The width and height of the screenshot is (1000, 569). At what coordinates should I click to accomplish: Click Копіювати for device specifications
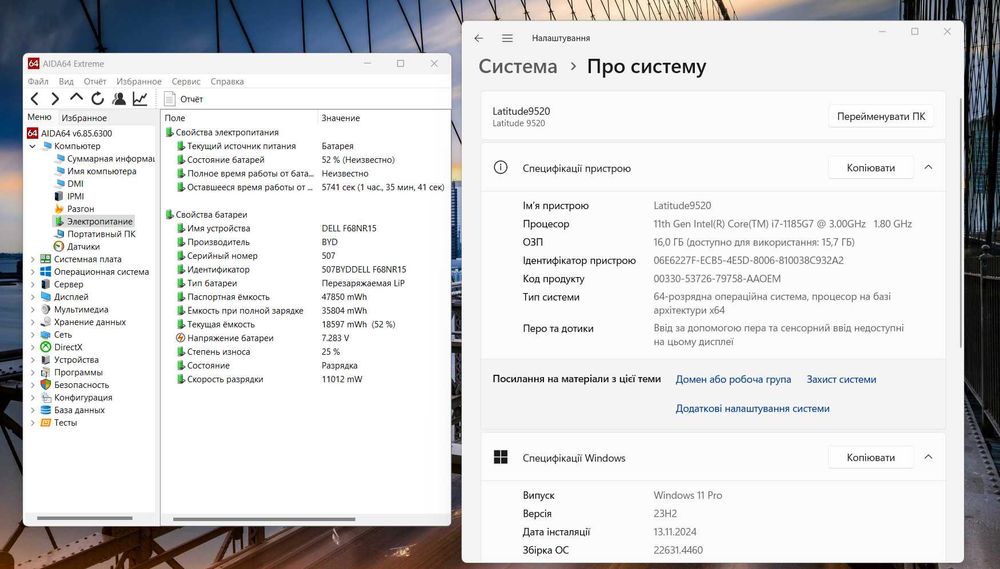[871, 168]
